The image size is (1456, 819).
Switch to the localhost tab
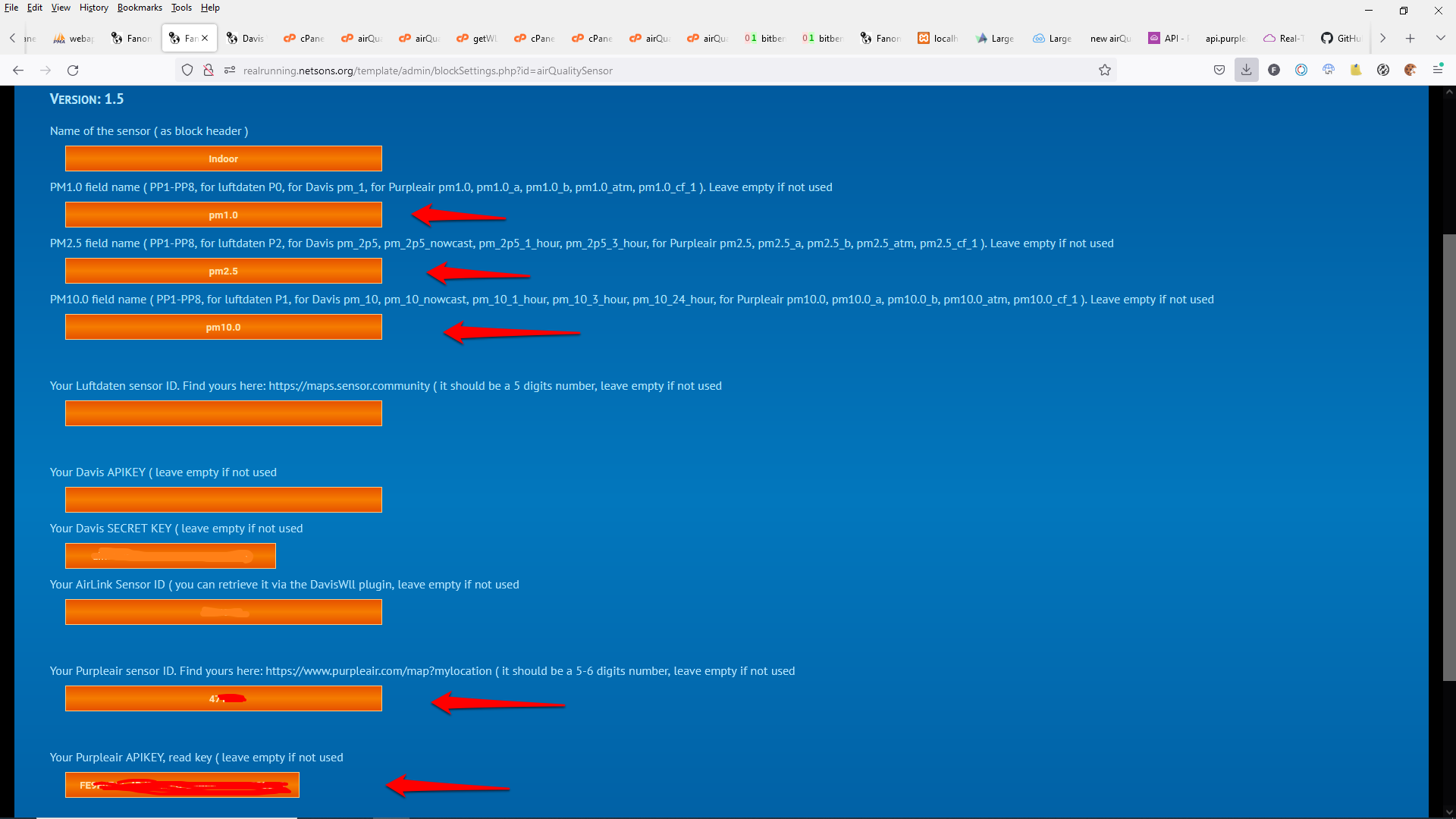pos(938,38)
